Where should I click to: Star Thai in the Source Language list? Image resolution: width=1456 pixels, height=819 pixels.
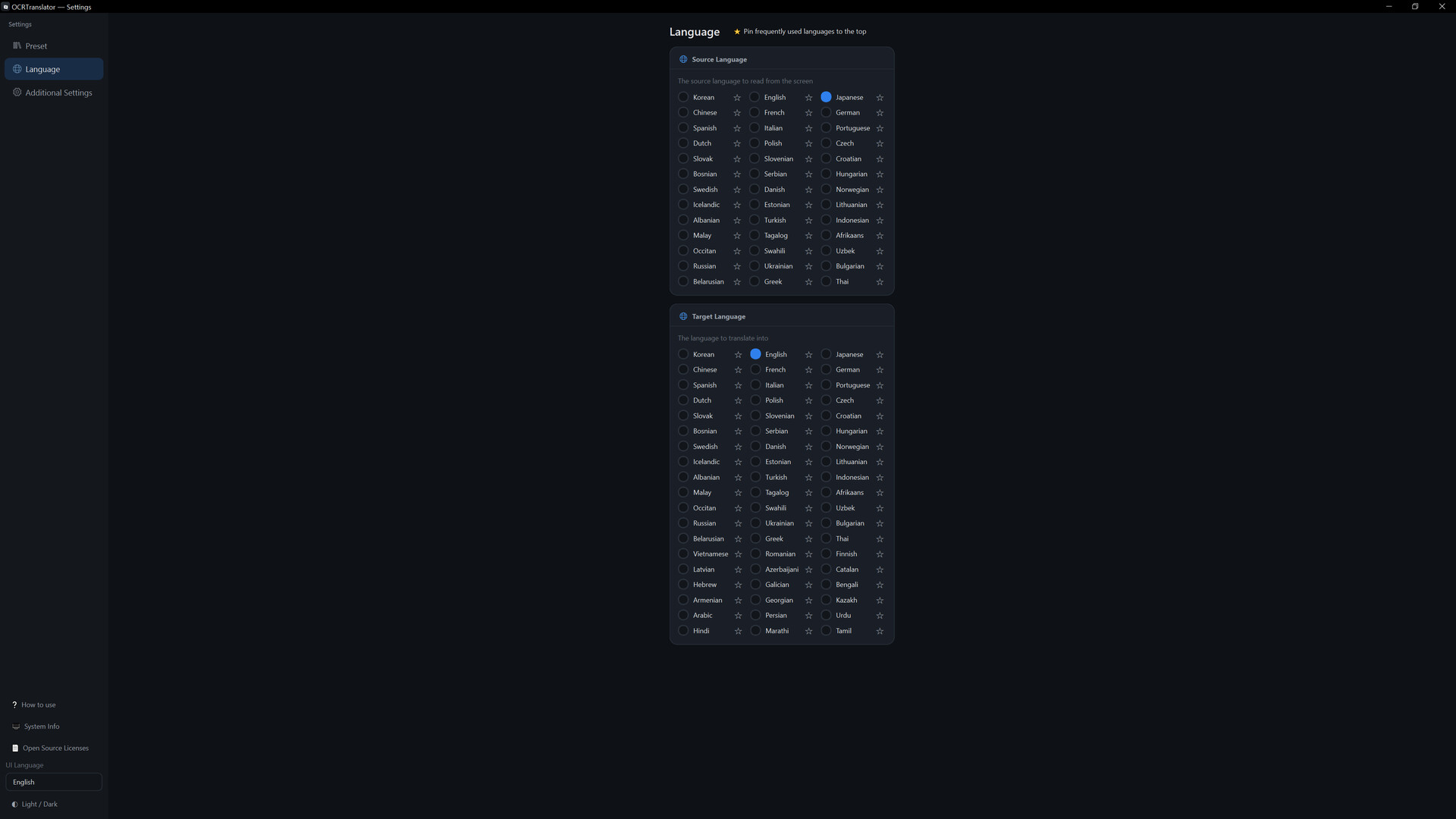coord(880,282)
